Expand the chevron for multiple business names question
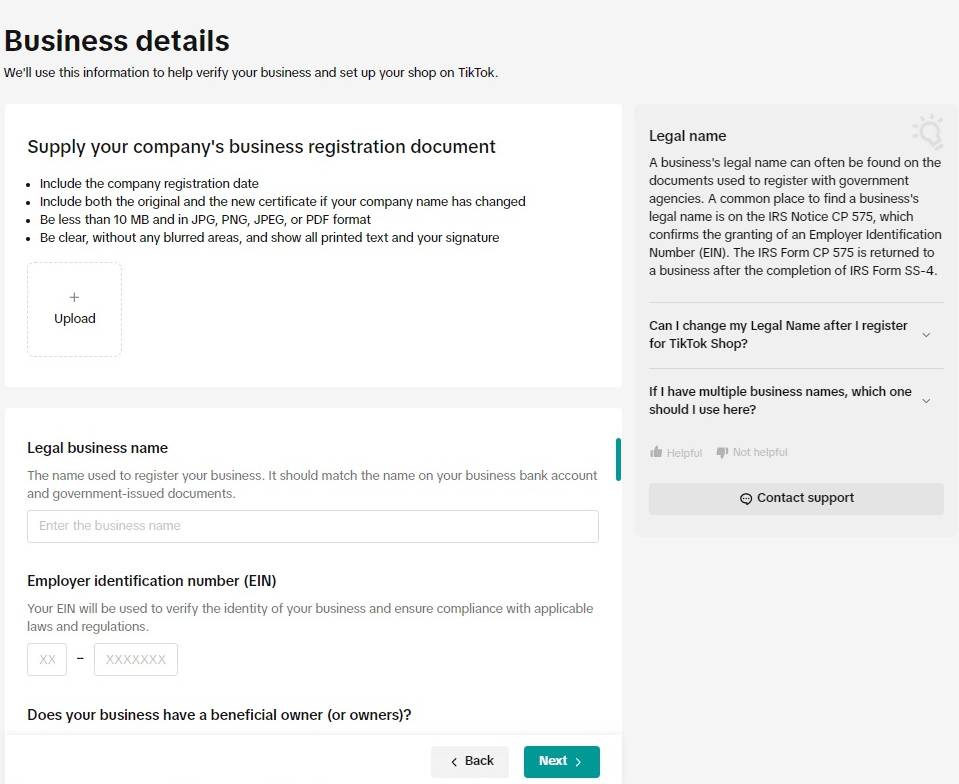959x784 pixels. (926, 401)
